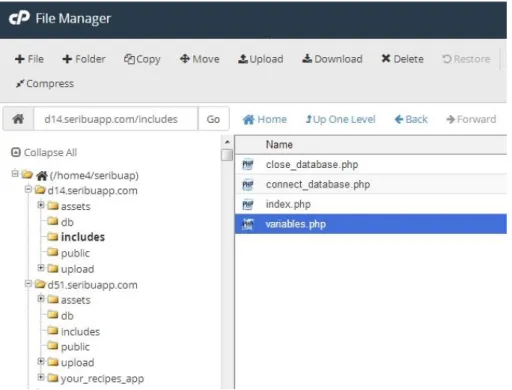The height and width of the screenshot is (390, 512).
Task: Create a new file with +File
Action: click(x=29, y=59)
